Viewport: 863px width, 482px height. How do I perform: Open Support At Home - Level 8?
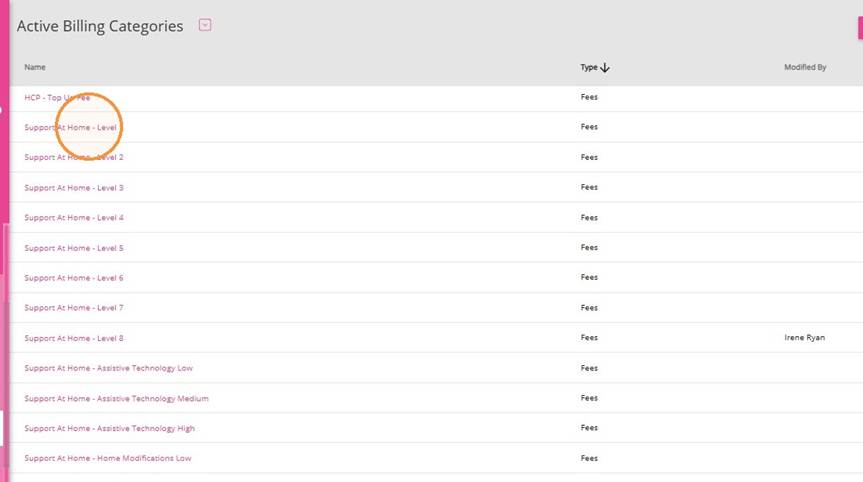pos(74,338)
